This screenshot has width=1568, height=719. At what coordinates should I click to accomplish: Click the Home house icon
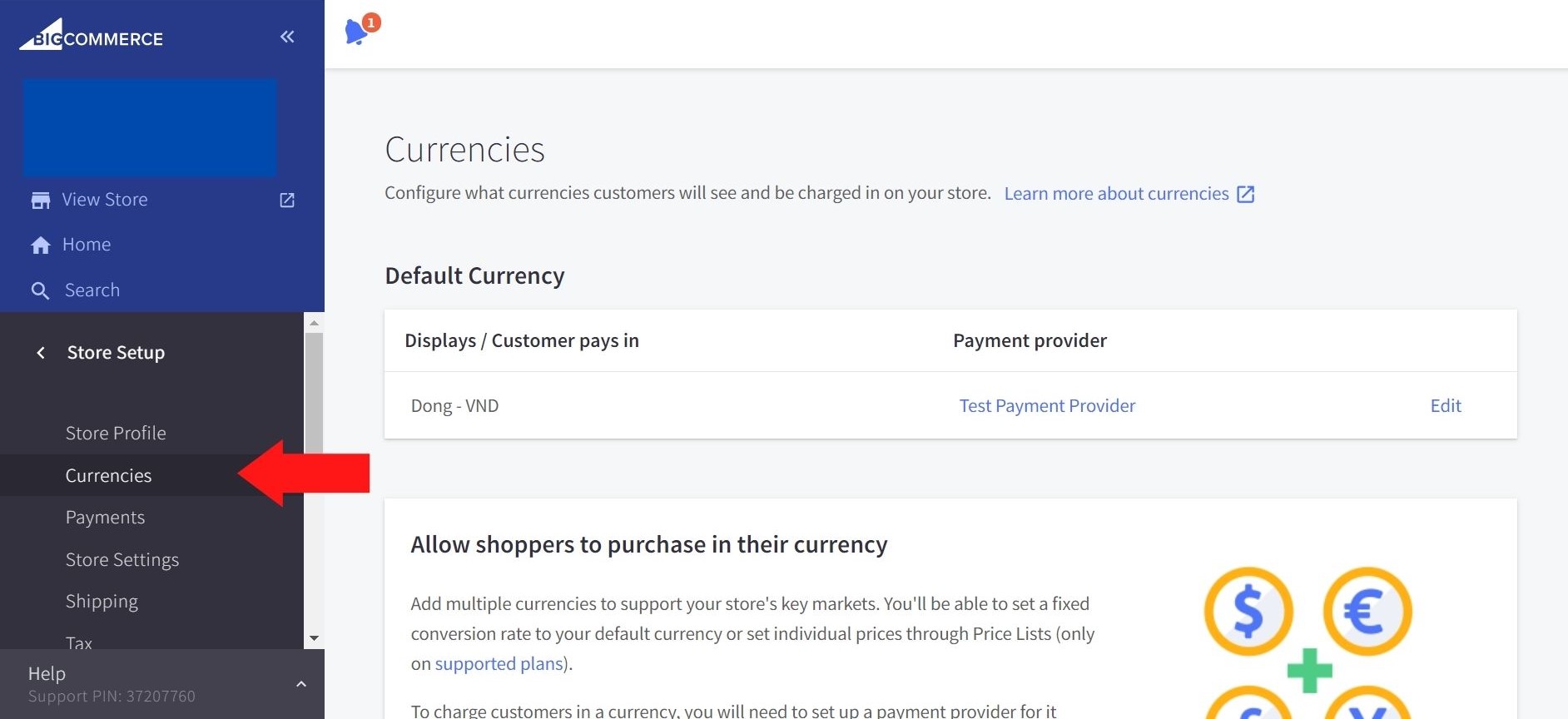(x=40, y=245)
